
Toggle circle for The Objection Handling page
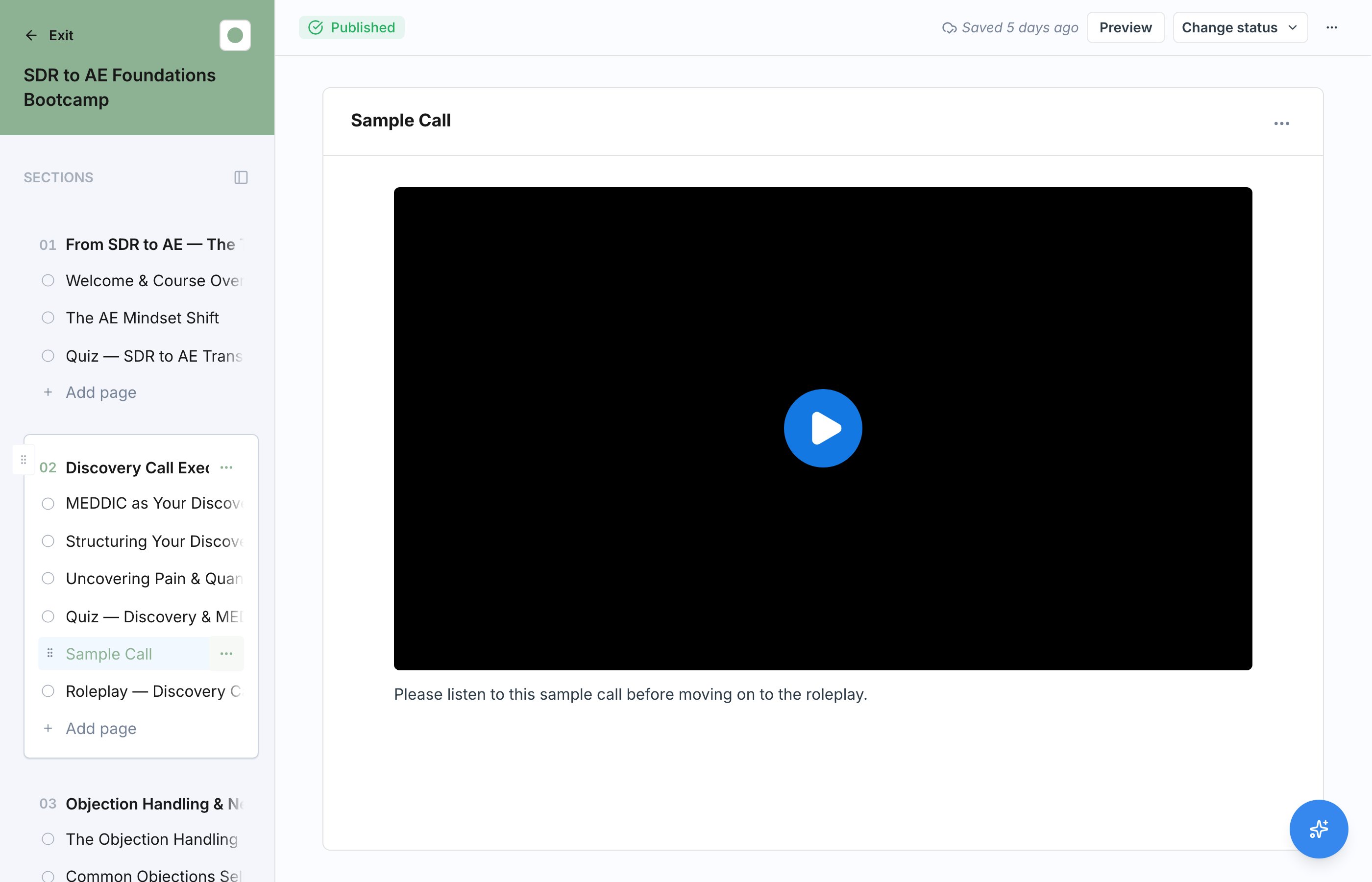point(48,839)
